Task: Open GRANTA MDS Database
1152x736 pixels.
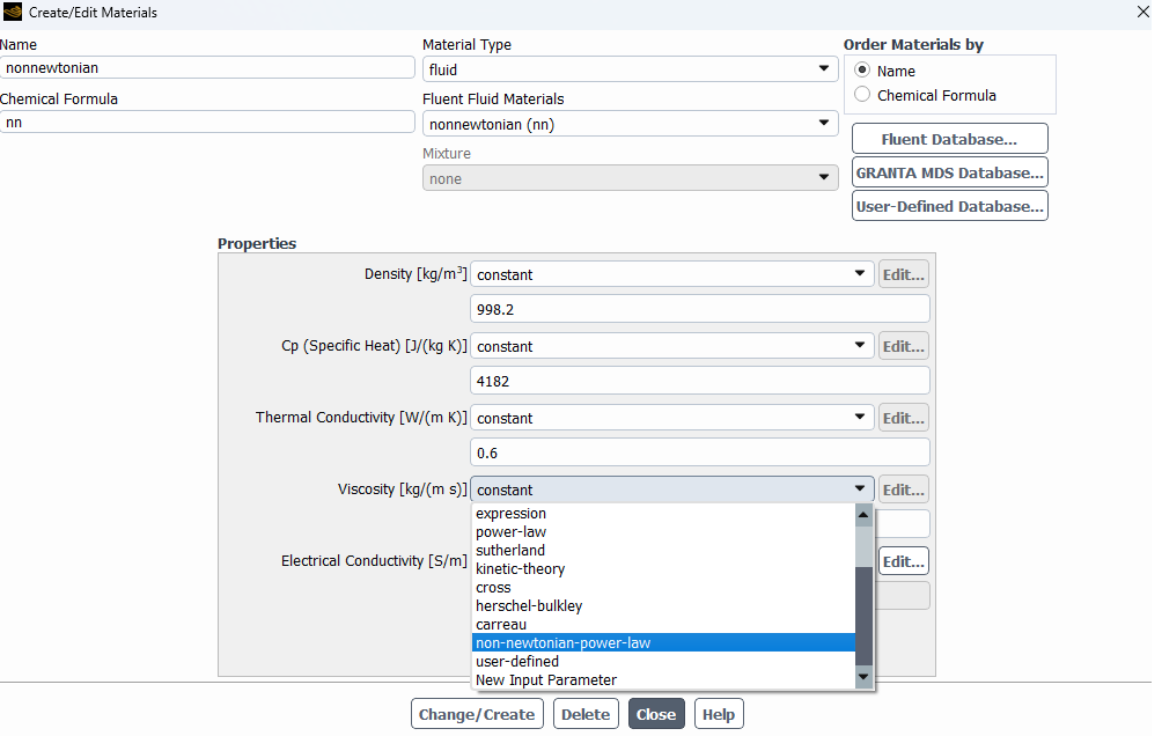Action: click(x=949, y=173)
